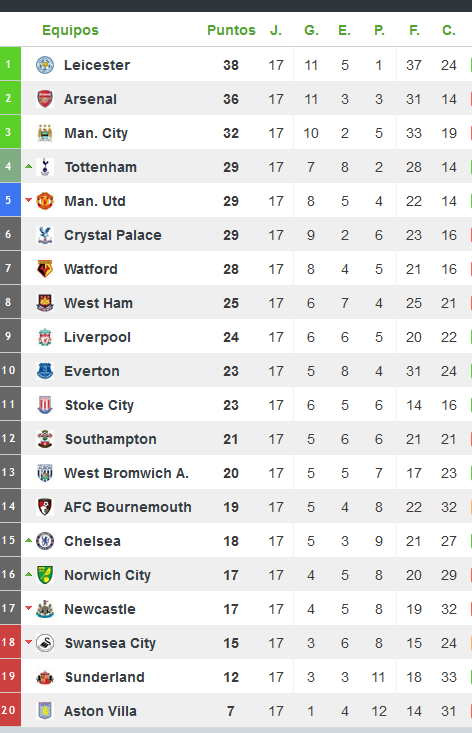Click the green position 1 badge
The image size is (472, 733).
tap(10, 64)
